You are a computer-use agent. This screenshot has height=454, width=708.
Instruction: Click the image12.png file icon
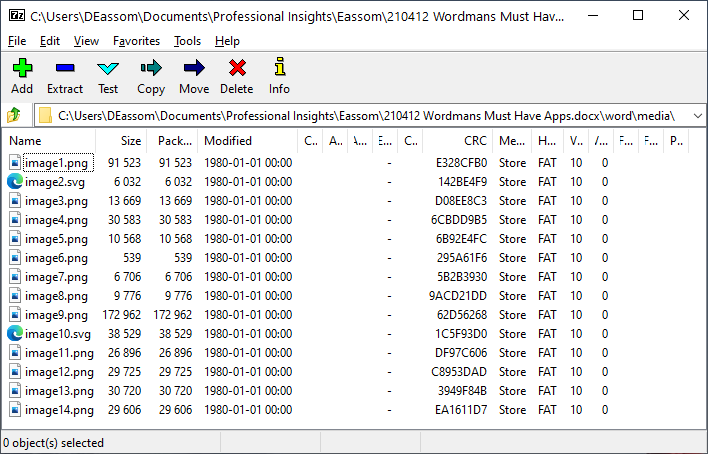tap(15, 371)
